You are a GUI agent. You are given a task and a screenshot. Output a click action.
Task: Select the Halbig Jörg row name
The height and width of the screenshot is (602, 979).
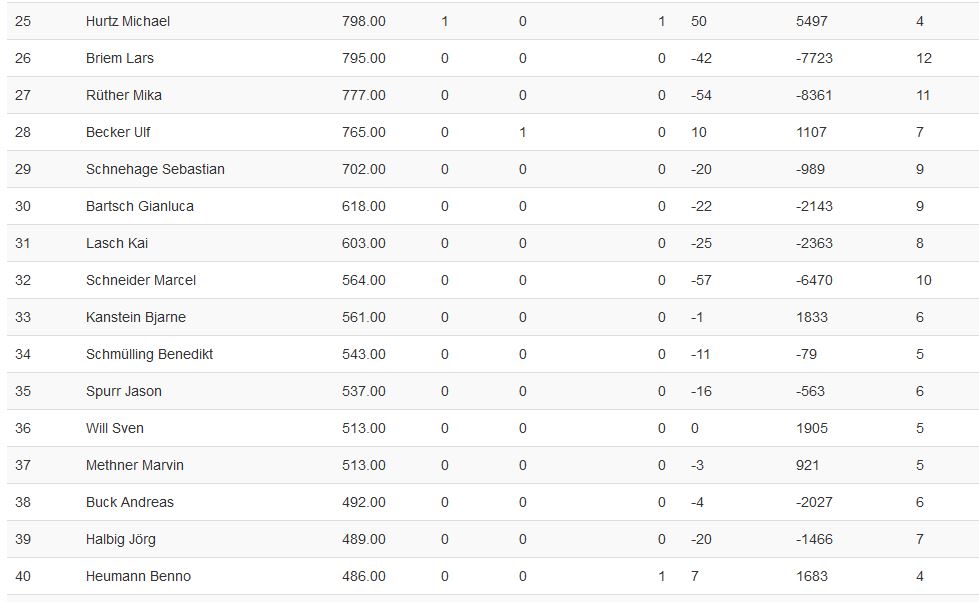pos(121,539)
